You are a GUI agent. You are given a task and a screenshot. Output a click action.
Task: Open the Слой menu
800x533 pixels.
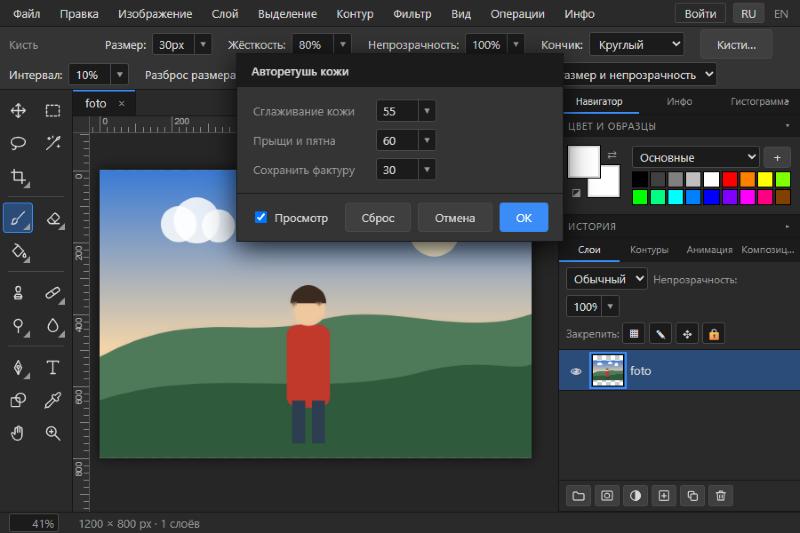225,14
